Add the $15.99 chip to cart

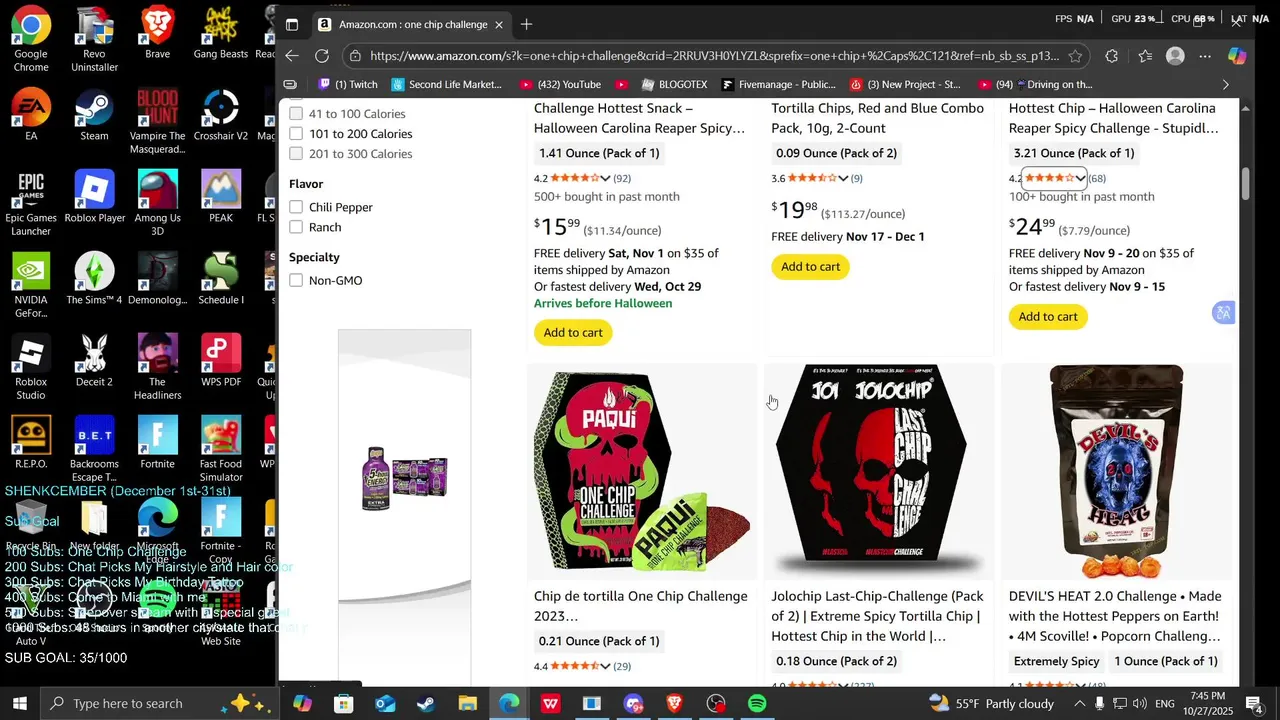point(573,332)
